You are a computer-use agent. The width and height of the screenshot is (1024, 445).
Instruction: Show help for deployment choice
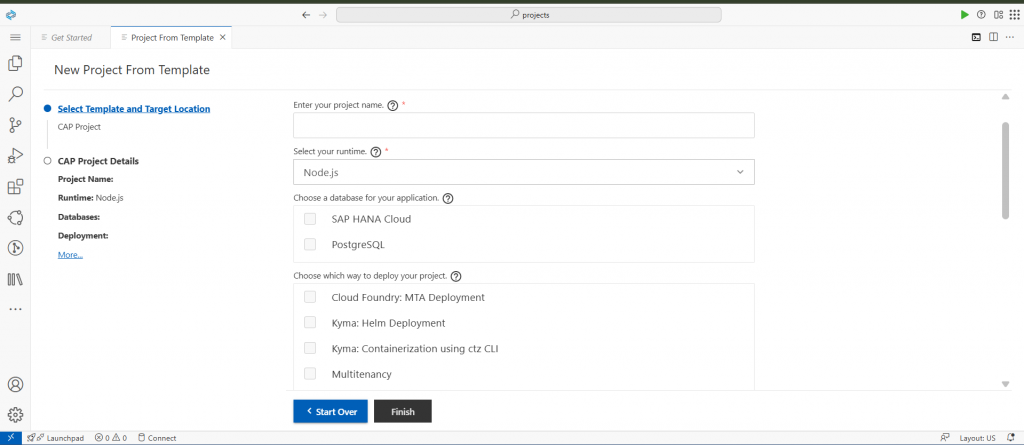coord(456,276)
